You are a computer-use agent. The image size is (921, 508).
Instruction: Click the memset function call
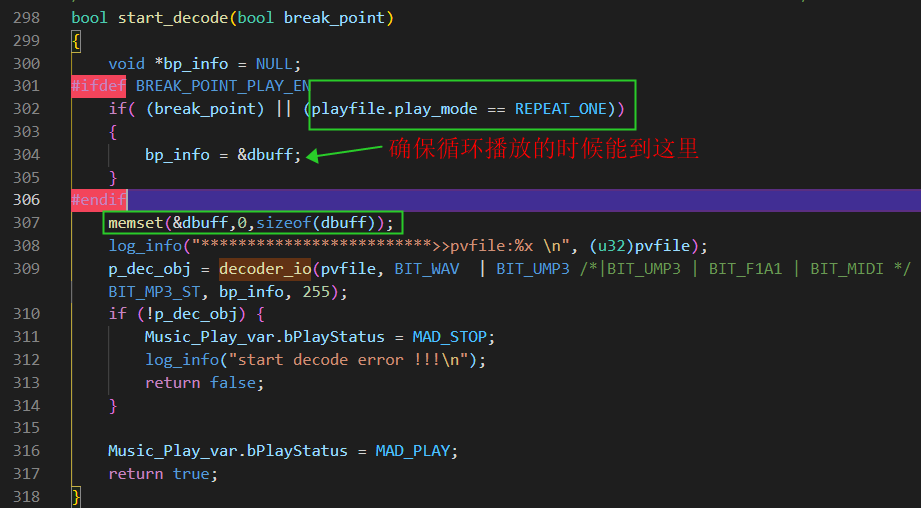pyautogui.click(x=136, y=223)
